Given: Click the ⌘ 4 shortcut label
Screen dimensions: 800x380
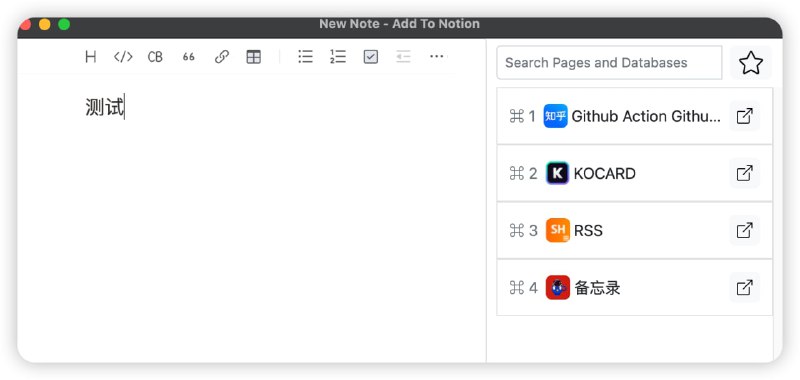Looking at the screenshot, I should (523, 288).
